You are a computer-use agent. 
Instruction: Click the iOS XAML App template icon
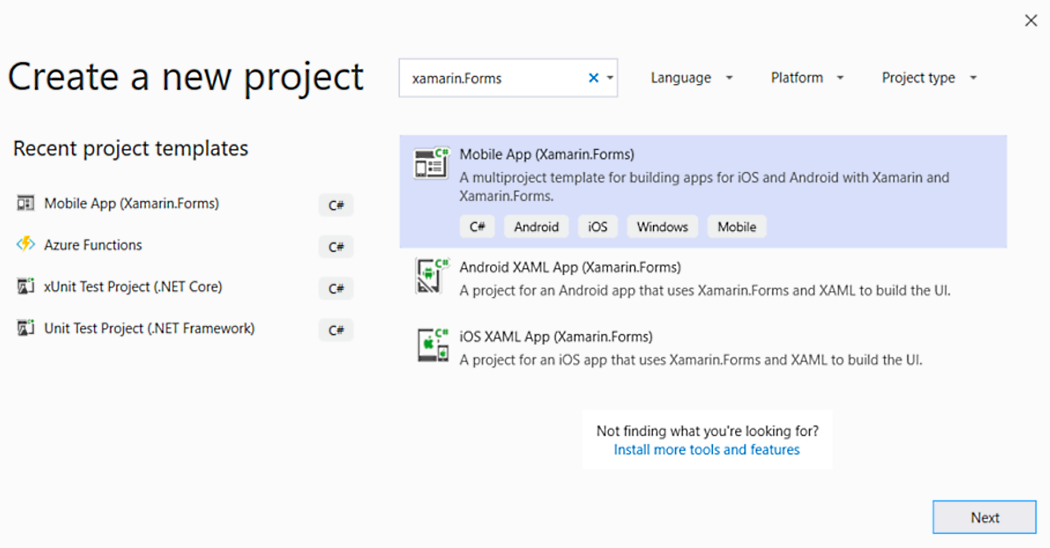click(x=433, y=345)
